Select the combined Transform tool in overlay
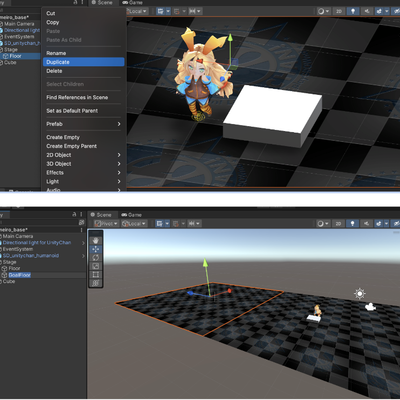 (96, 283)
